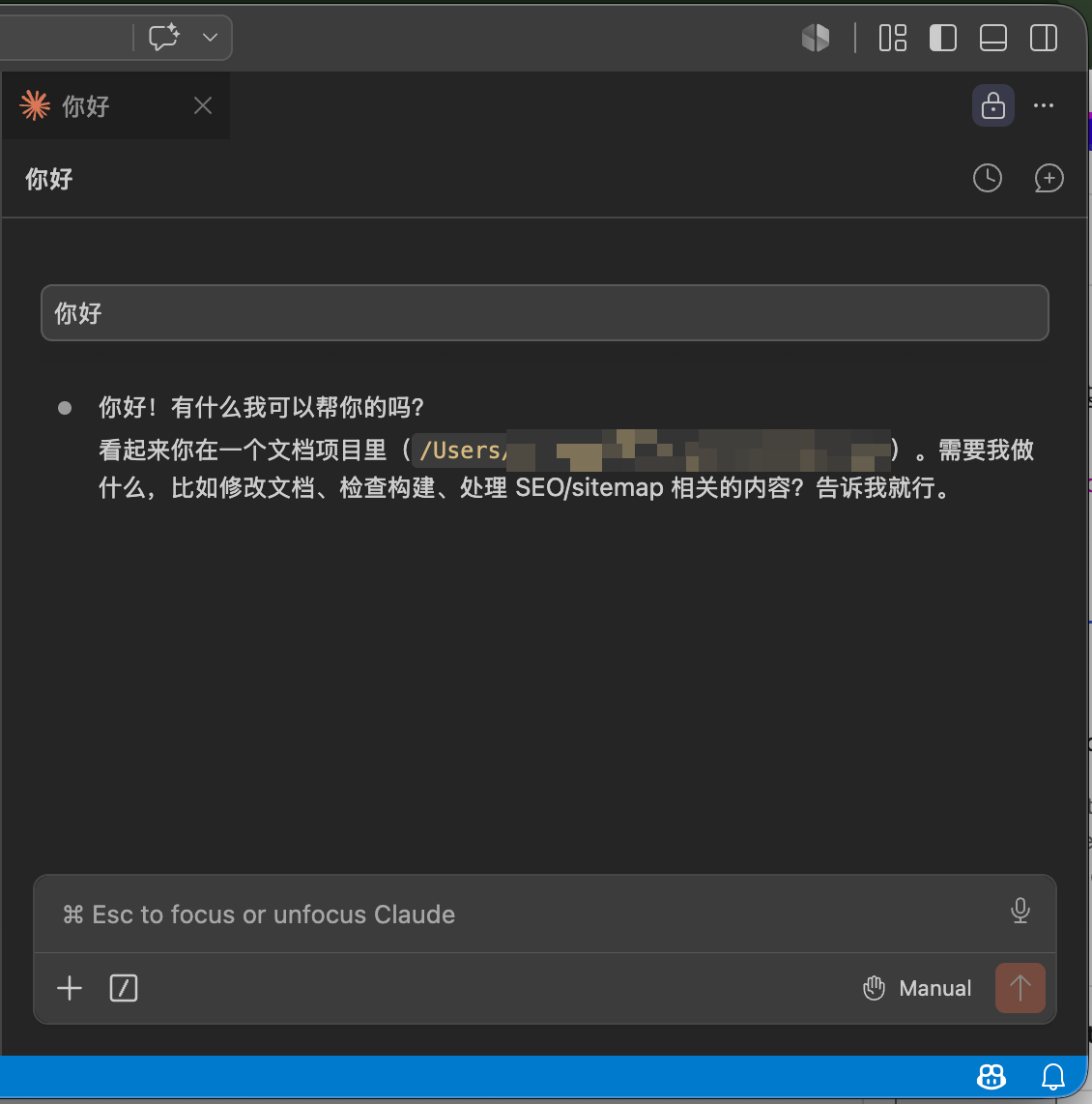The width and height of the screenshot is (1092, 1104).
Task: Toggle the primary side bar
Action: pos(943,38)
